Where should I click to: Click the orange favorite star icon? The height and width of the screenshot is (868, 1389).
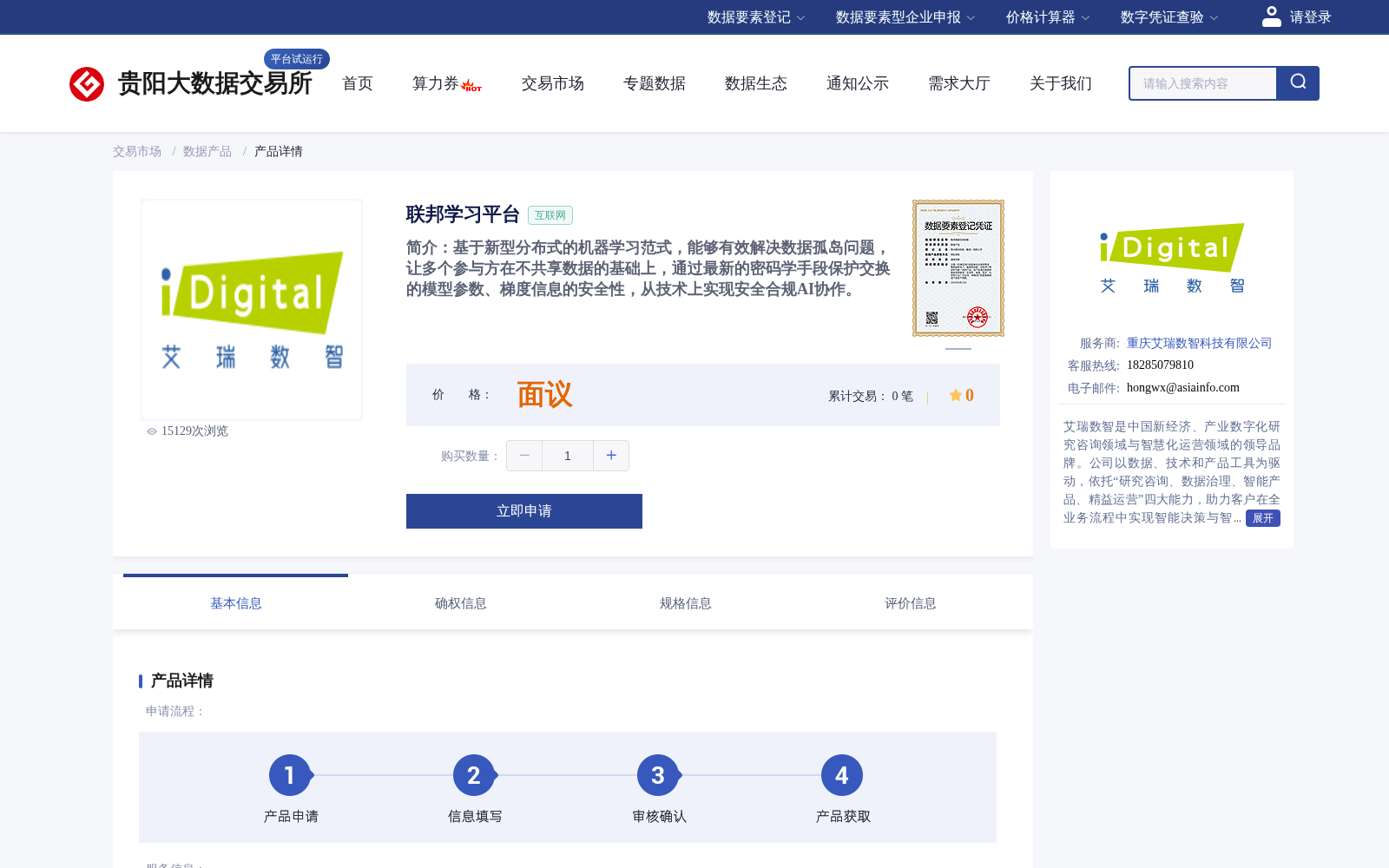pyautogui.click(x=955, y=395)
